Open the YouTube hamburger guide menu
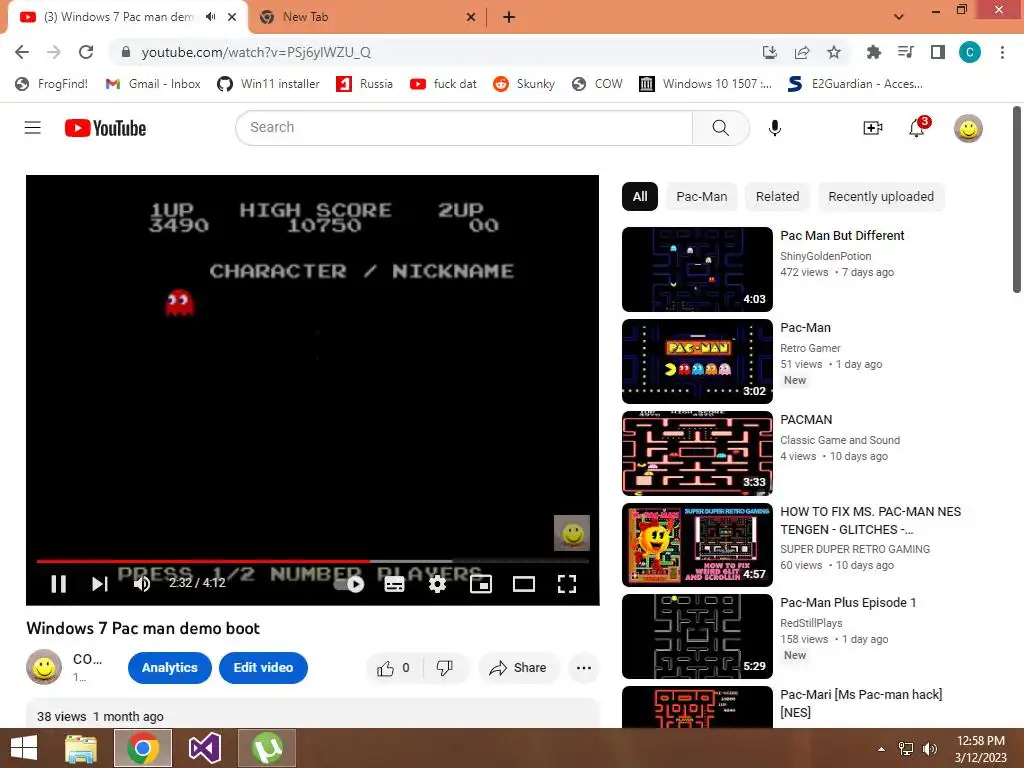Viewport: 1024px width, 768px height. click(33, 127)
